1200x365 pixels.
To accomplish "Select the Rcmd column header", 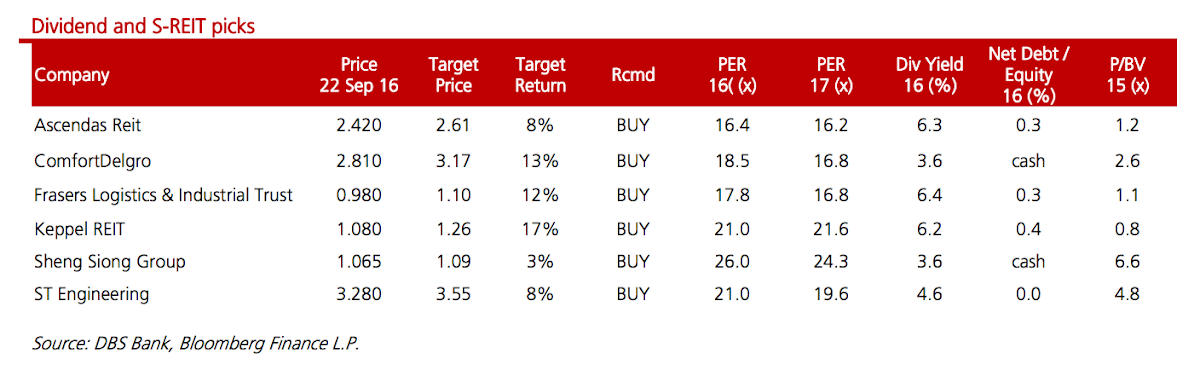I will coord(632,75).
